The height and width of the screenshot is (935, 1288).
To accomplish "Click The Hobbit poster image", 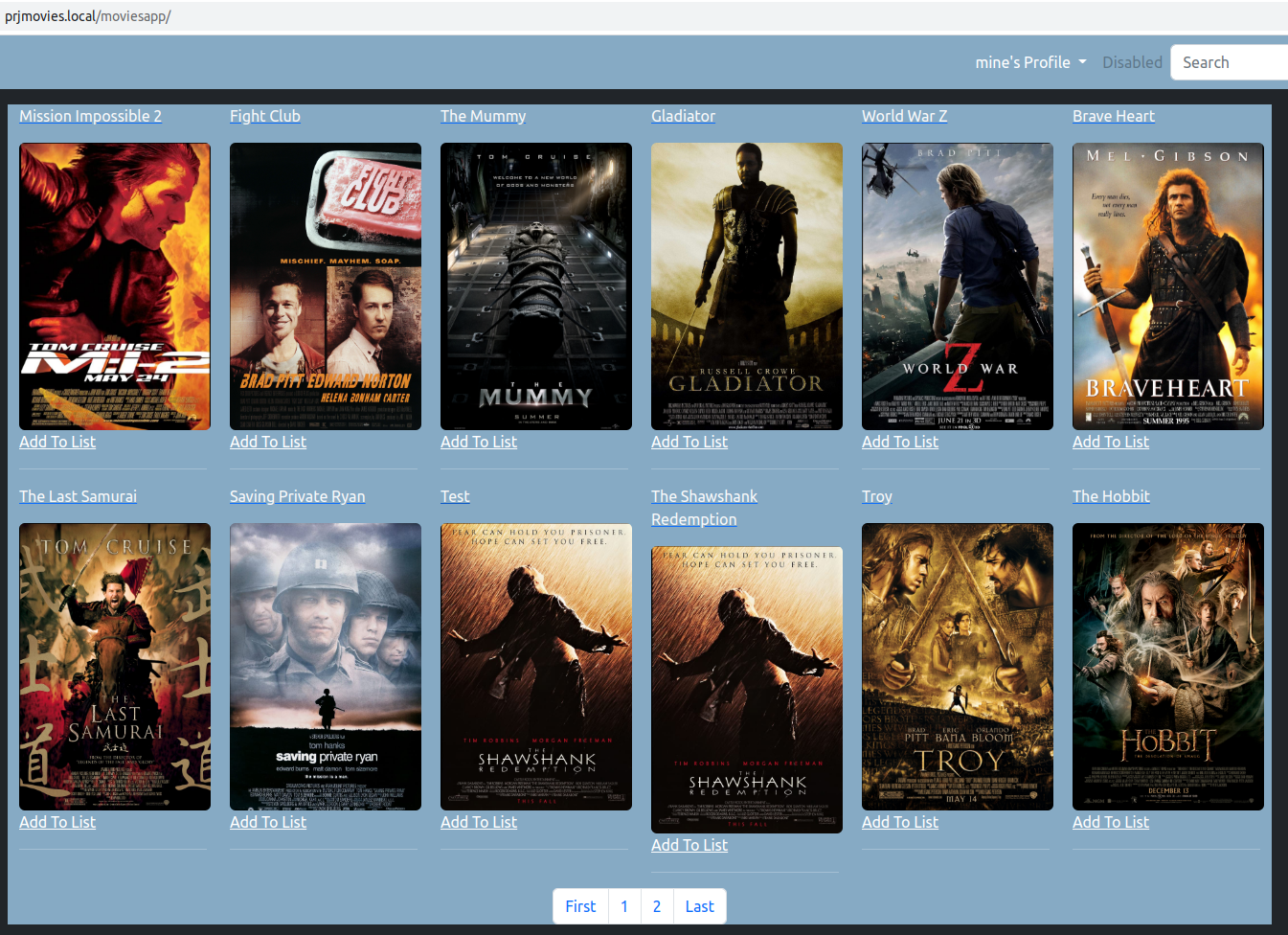I will (x=1168, y=667).
